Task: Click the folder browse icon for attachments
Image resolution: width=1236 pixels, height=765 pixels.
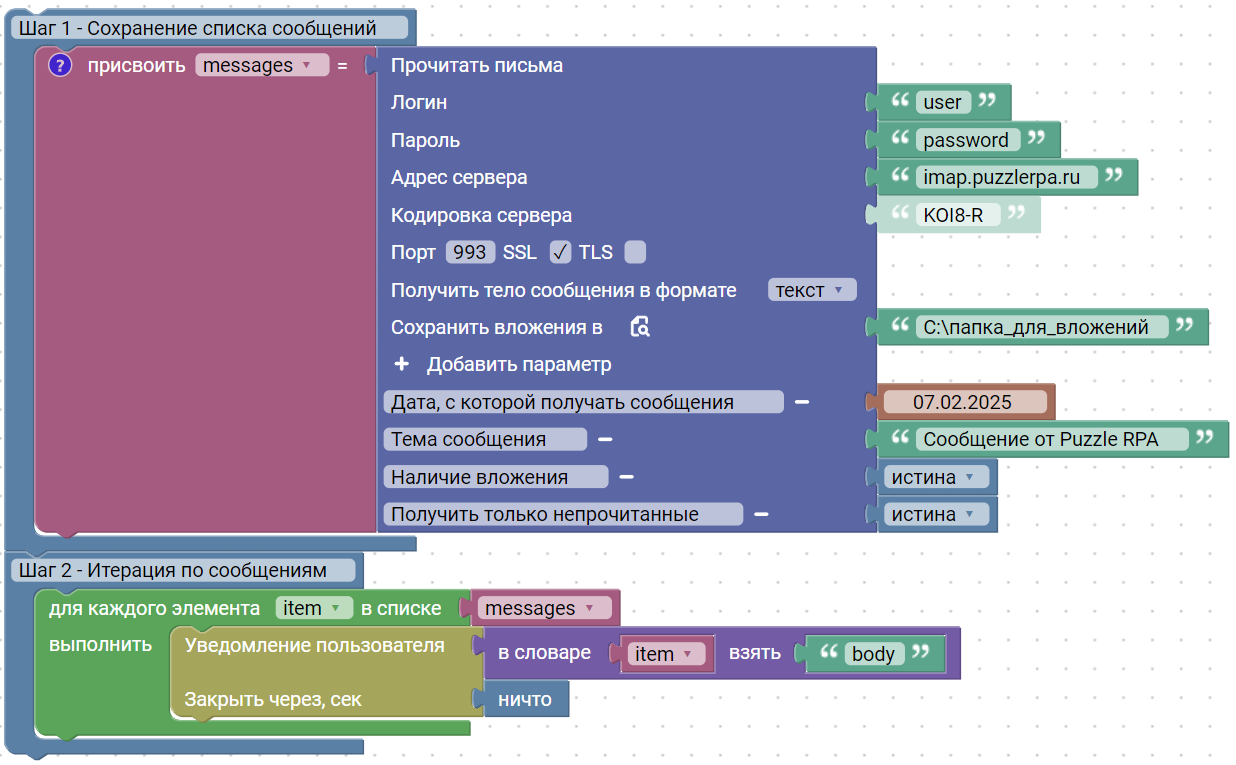Action: [641, 327]
